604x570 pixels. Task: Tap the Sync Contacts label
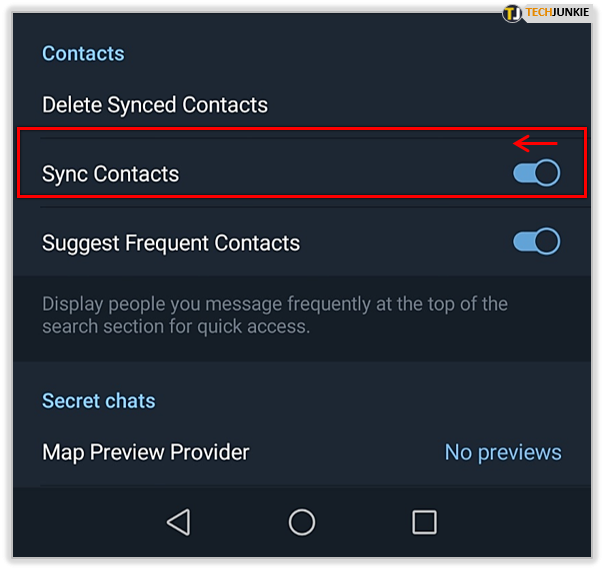[x=110, y=174]
